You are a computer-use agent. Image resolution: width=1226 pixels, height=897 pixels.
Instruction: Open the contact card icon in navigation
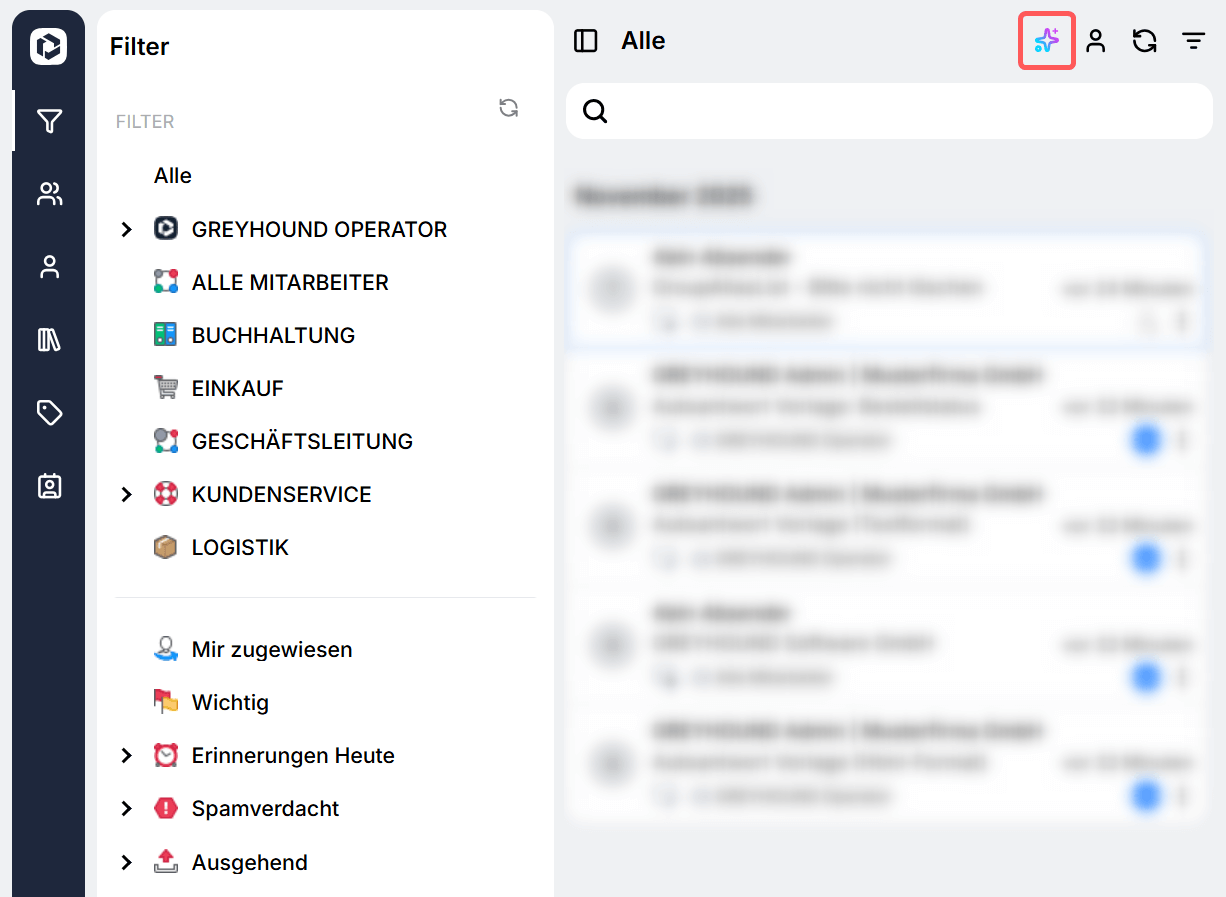[x=49, y=486]
